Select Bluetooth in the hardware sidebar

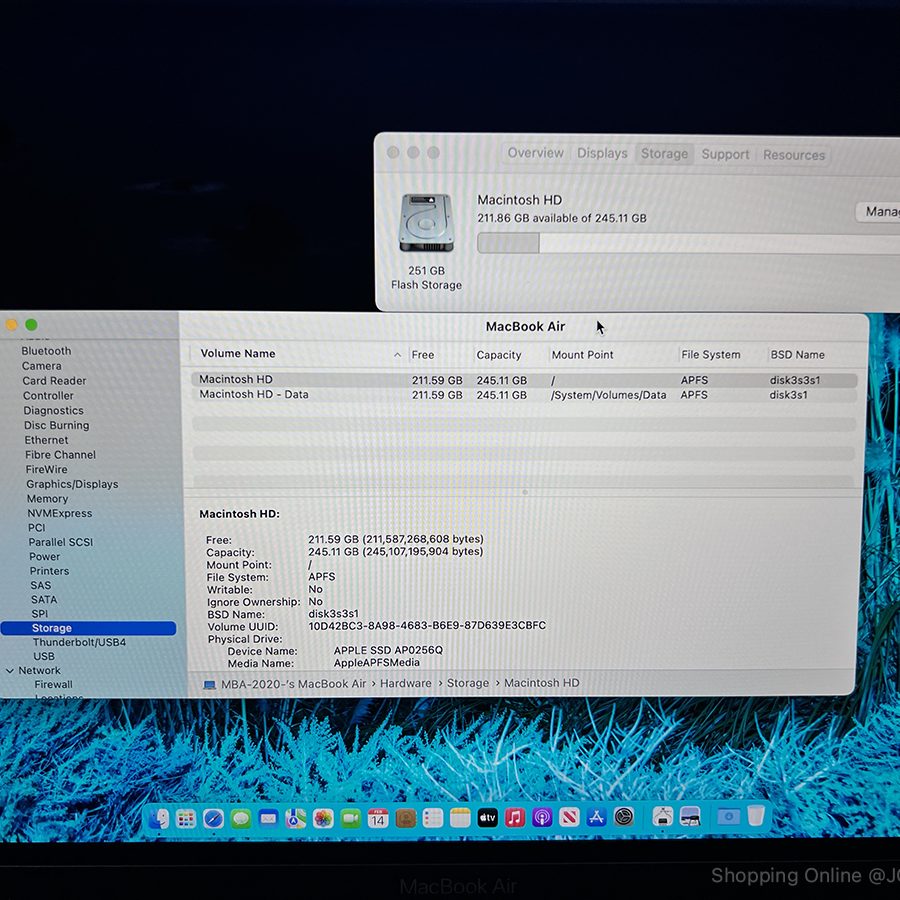[46, 351]
